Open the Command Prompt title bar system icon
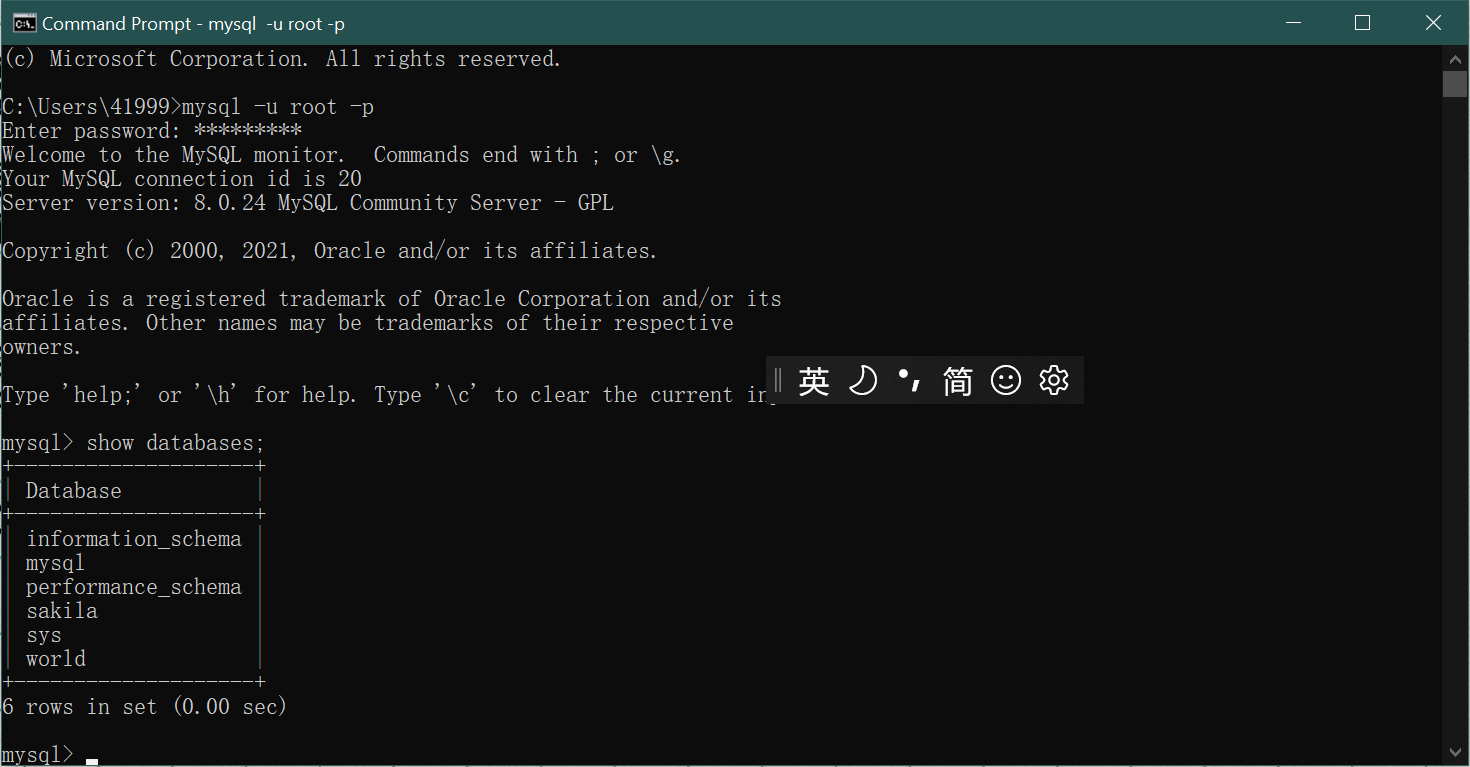 coord(24,23)
